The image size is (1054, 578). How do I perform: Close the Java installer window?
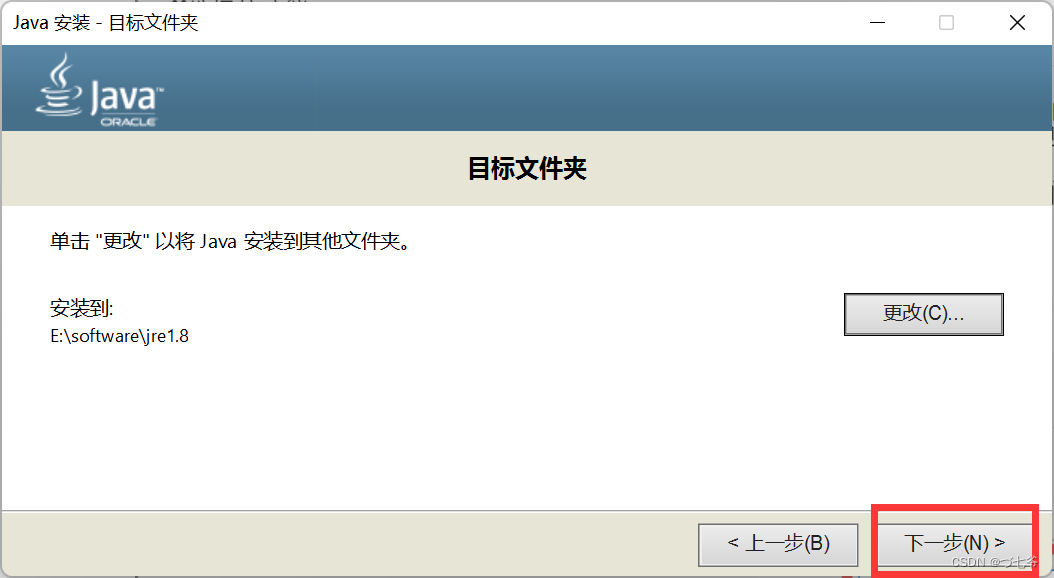[1017, 23]
